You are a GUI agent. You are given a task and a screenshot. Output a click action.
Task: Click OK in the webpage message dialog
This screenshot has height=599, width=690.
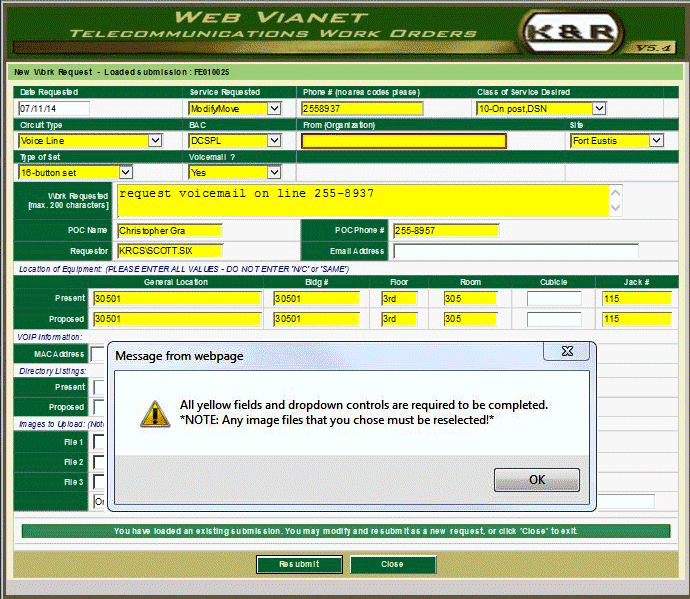tap(536, 479)
